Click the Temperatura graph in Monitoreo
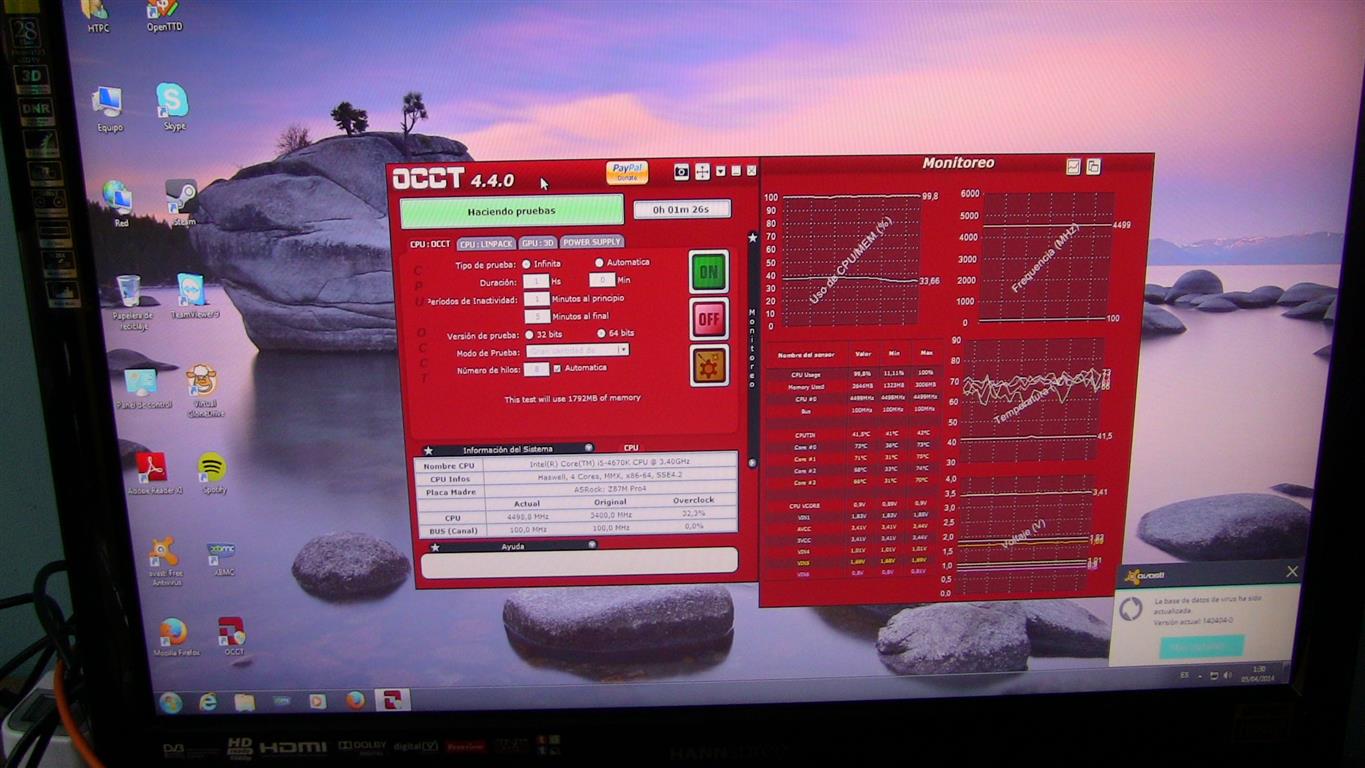Image resolution: width=1365 pixels, height=768 pixels. coord(1033,401)
